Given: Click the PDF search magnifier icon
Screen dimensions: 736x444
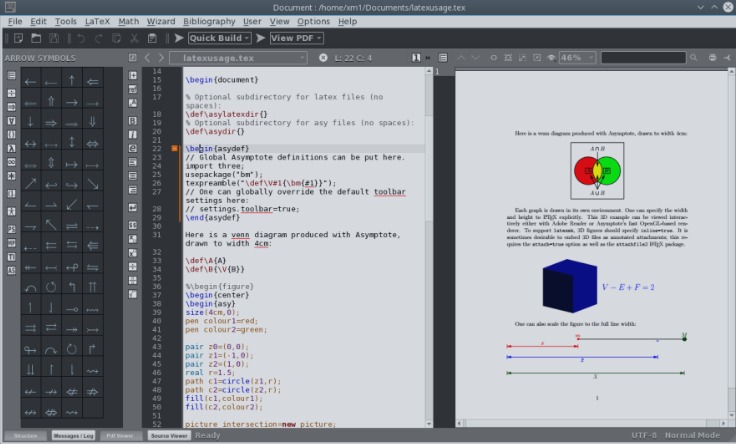Looking at the screenshot, I should 693,57.
